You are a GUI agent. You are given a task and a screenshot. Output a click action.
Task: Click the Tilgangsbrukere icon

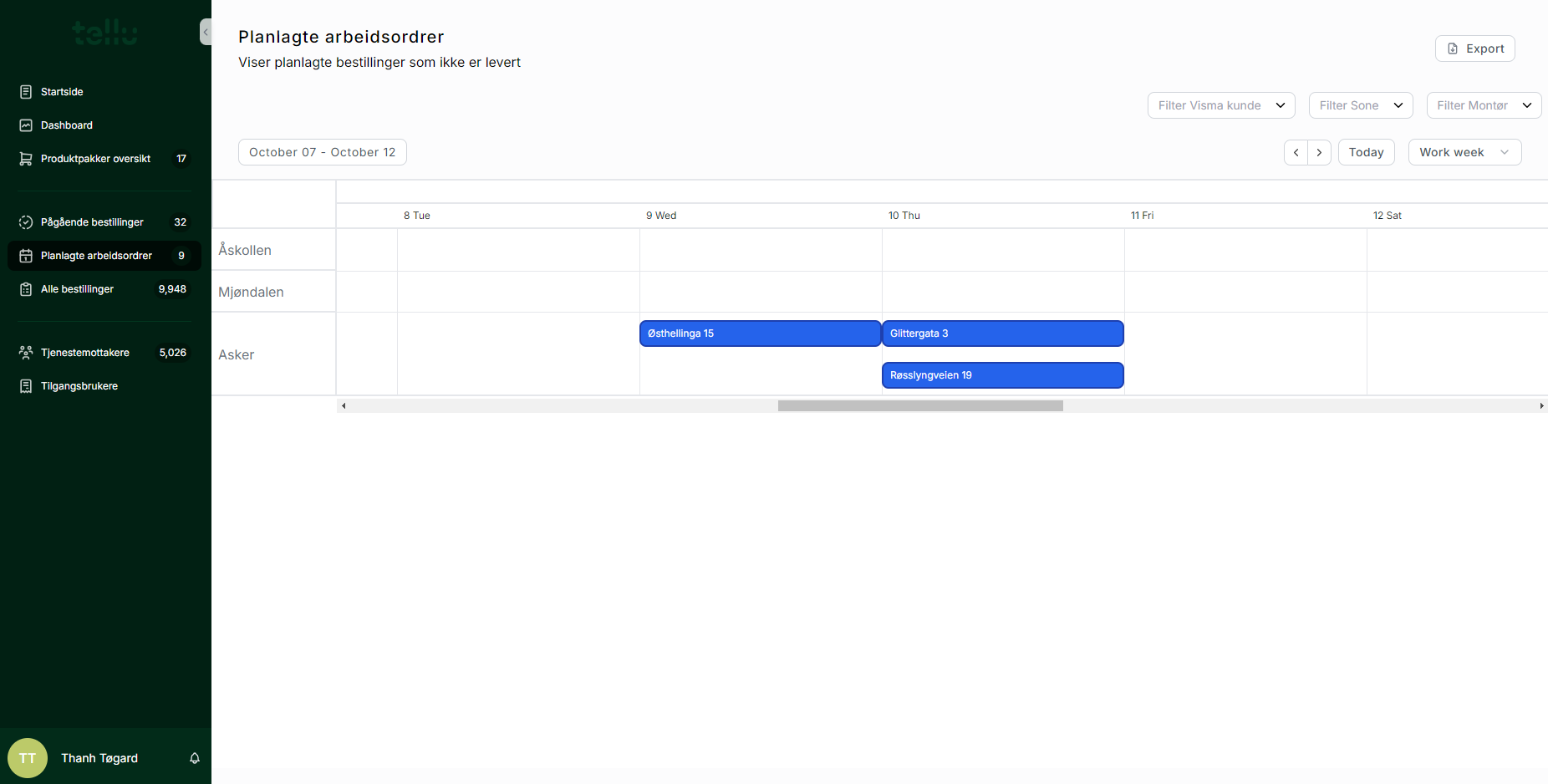[x=26, y=386]
